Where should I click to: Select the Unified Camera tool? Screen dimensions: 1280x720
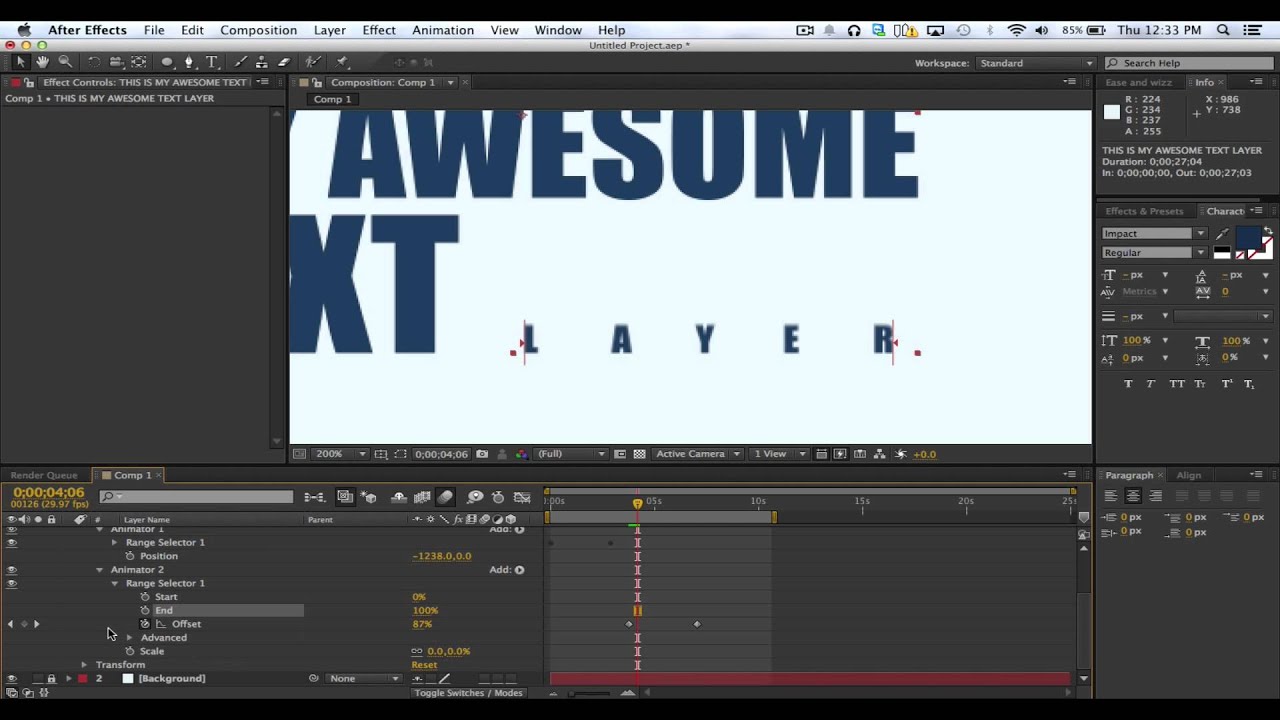(x=116, y=62)
